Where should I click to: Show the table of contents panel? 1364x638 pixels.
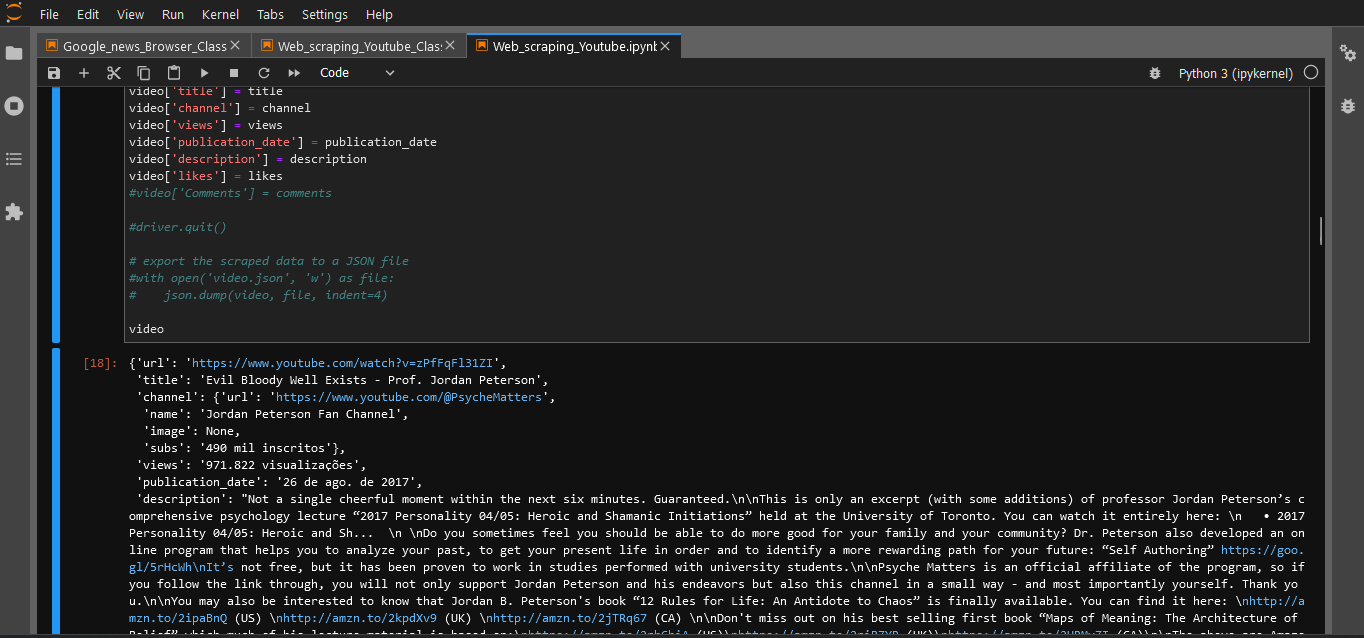coord(14,158)
